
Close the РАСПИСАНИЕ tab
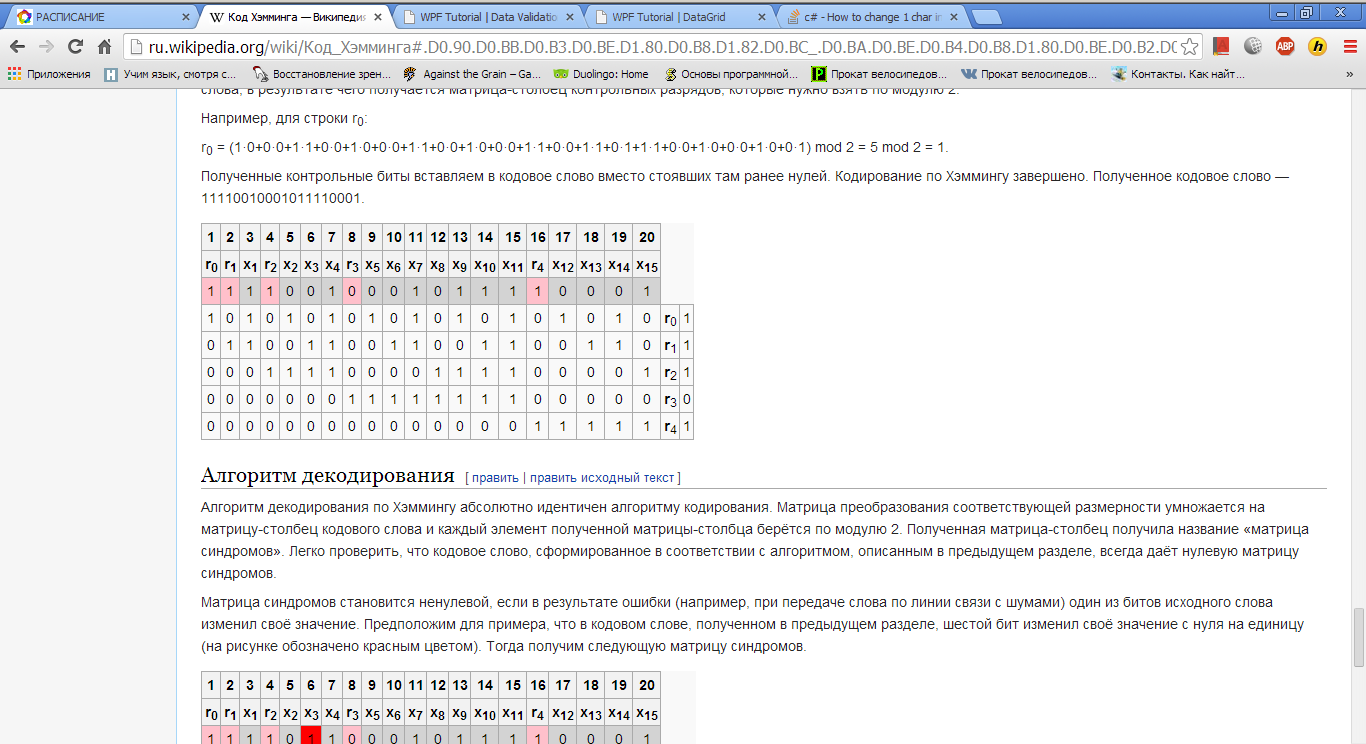186,17
